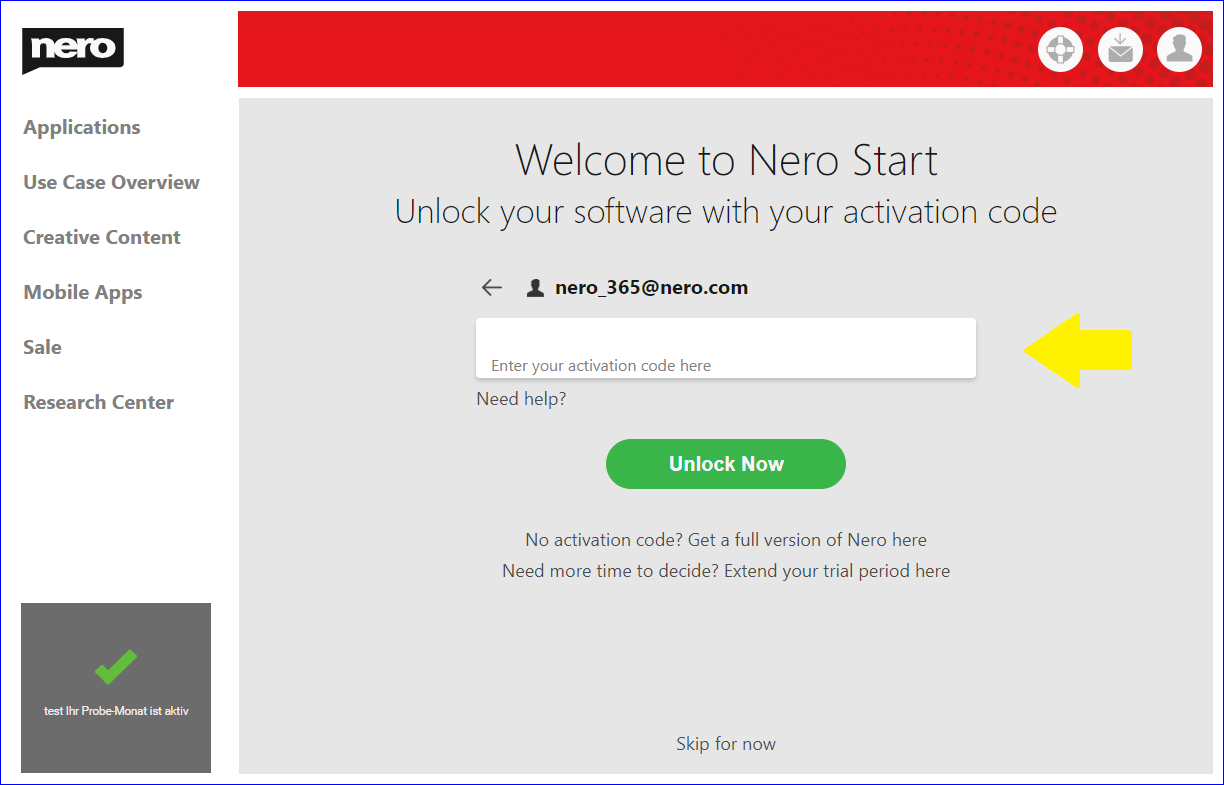Viewport: 1224px width, 785px height.
Task: Click the user account icon in header
Action: pos(1179,49)
